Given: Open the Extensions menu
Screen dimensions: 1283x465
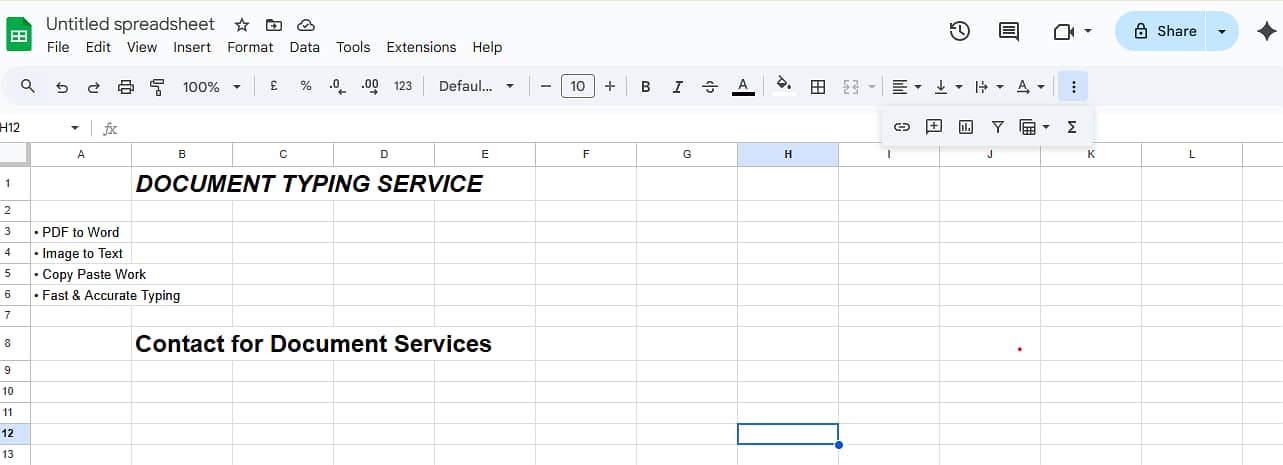Looking at the screenshot, I should click(x=421, y=47).
